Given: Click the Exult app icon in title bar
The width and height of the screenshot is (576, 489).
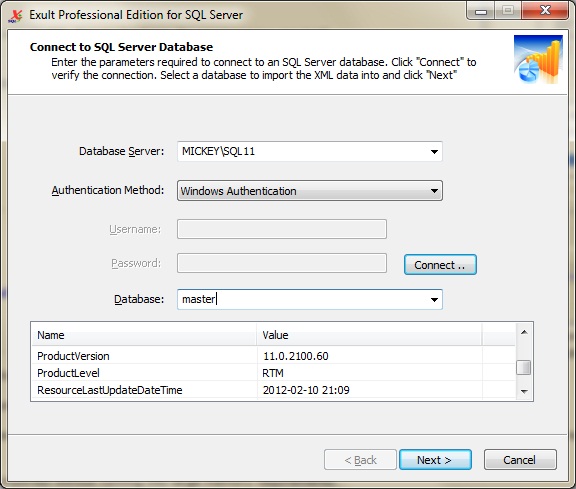Looking at the screenshot, I should click(15, 15).
